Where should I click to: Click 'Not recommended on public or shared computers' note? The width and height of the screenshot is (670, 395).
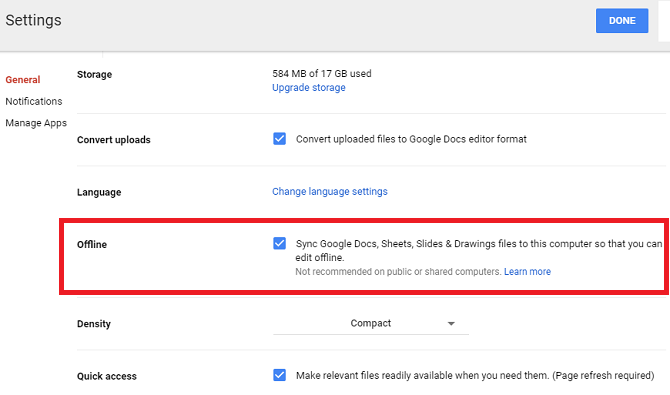click(398, 272)
